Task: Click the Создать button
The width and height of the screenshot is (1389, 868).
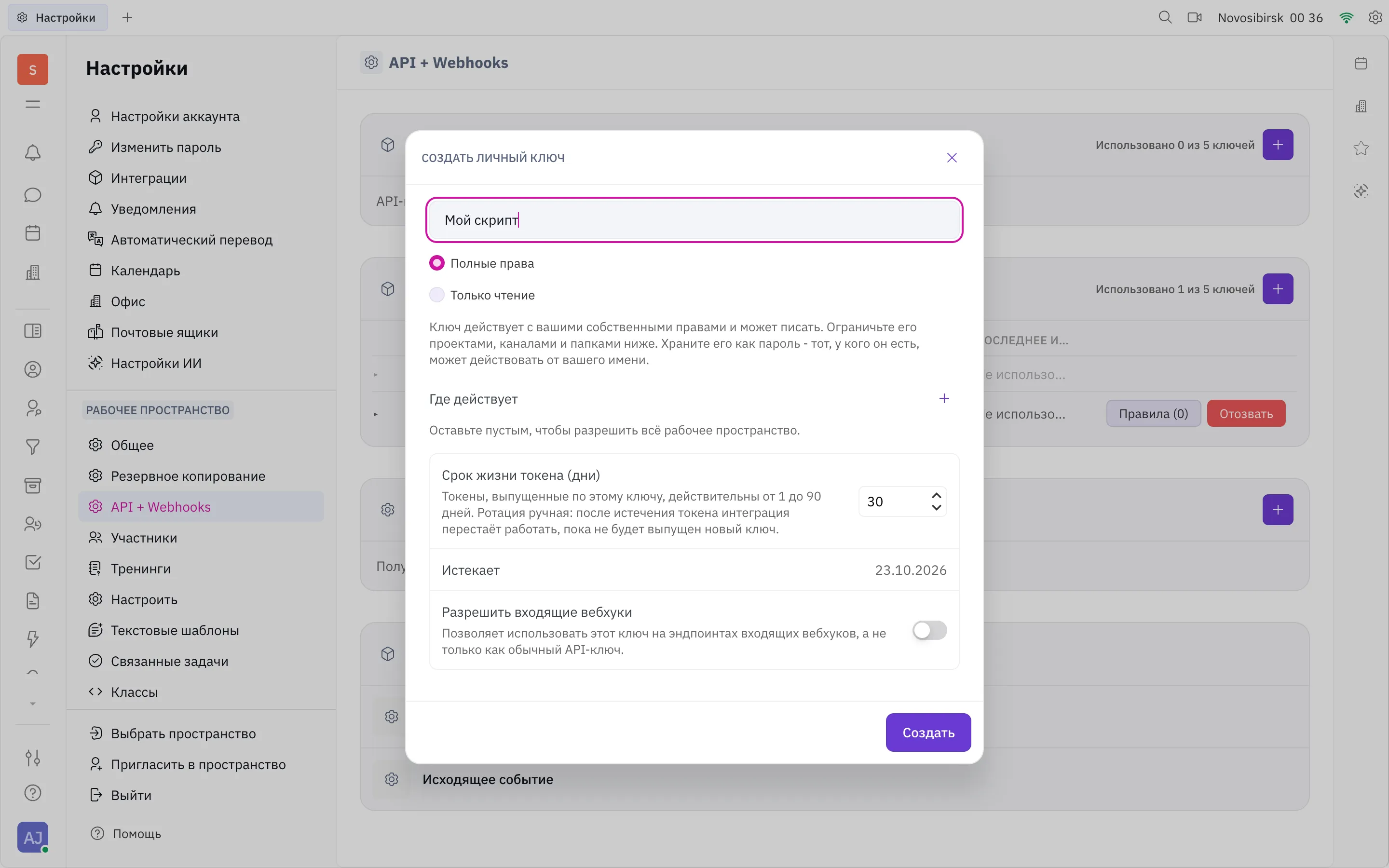Action: (928, 732)
